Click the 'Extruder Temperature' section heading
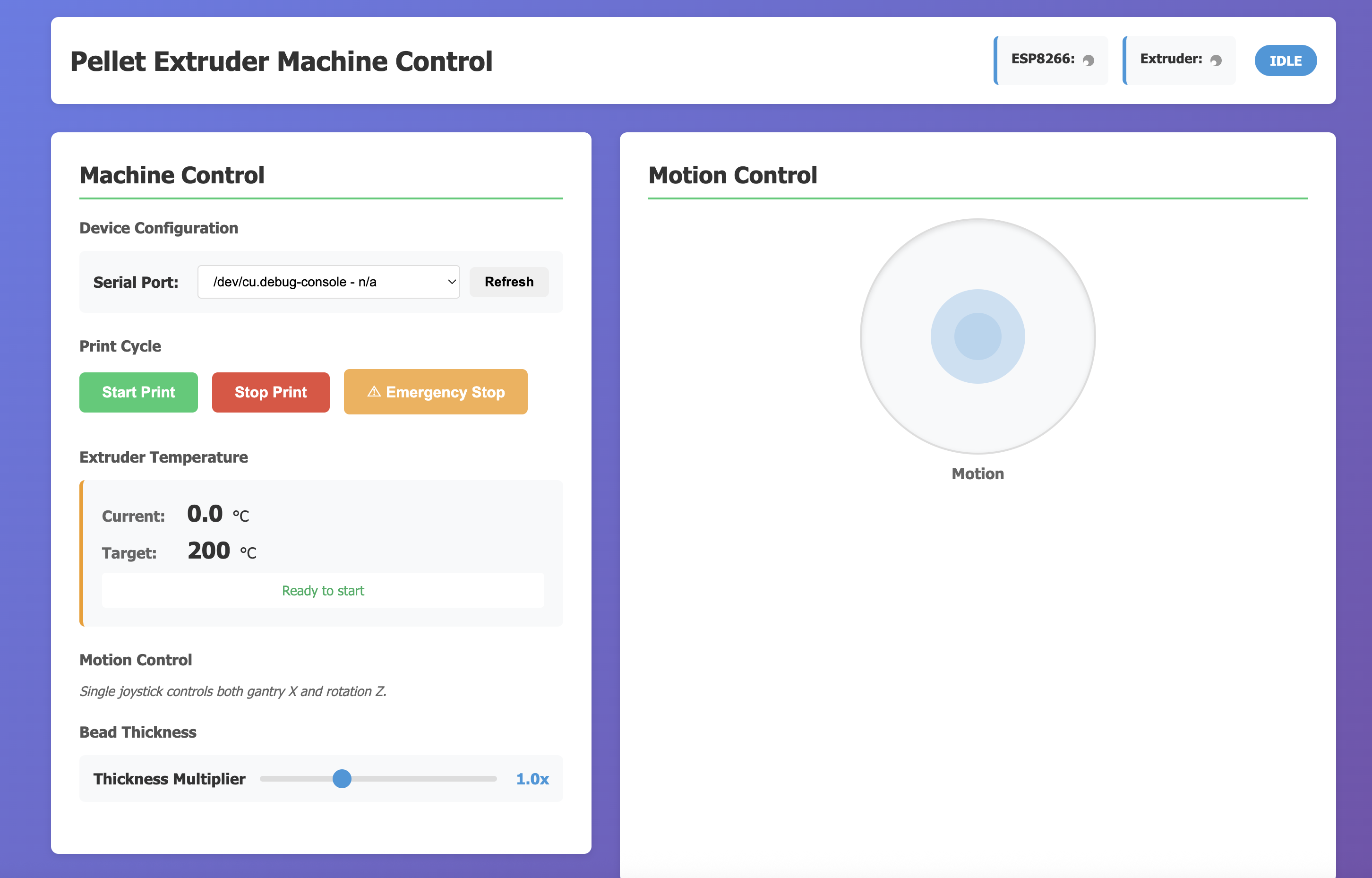 tap(163, 457)
